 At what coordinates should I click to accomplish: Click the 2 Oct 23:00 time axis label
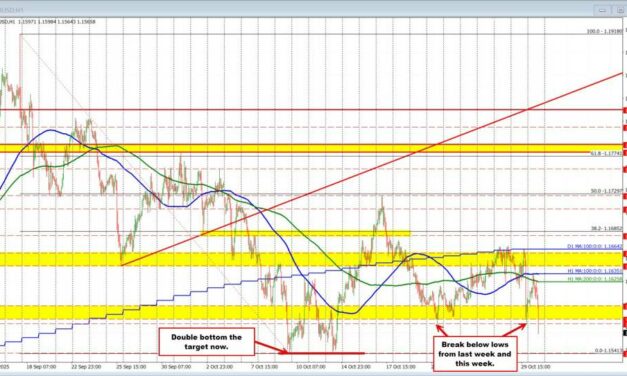tap(219, 366)
